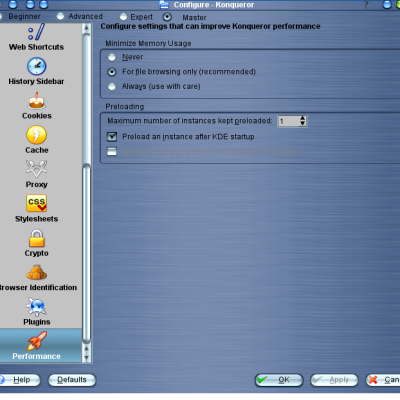This screenshot has height=400, width=400.
Task: Open the Plugins globe icon
Action: (36, 307)
